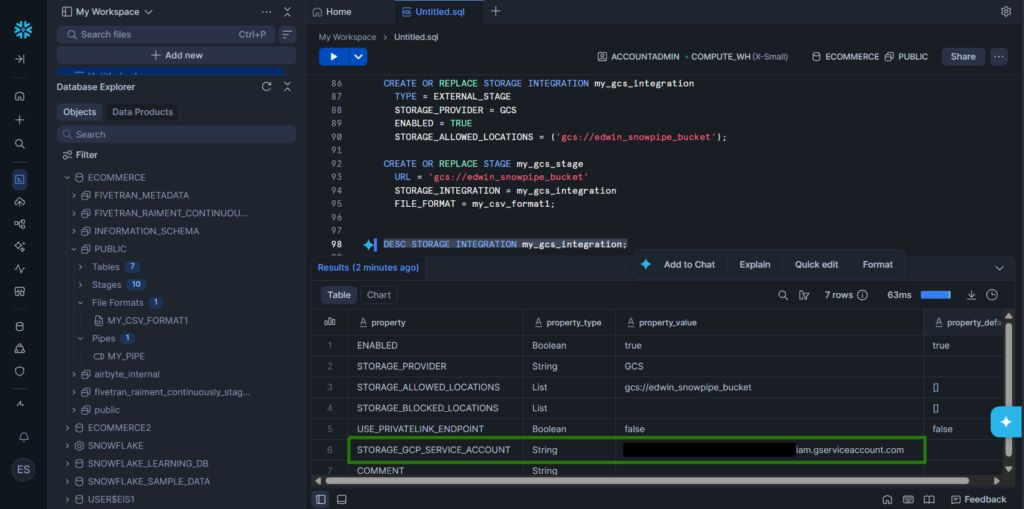Collapse the File Formats folder
The height and width of the screenshot is (509, 1024).
click(80, 303)
